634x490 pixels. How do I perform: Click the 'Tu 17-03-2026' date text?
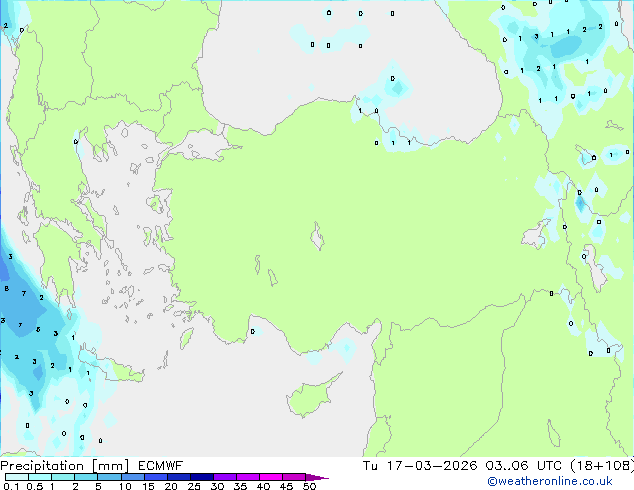pos(420,466)
